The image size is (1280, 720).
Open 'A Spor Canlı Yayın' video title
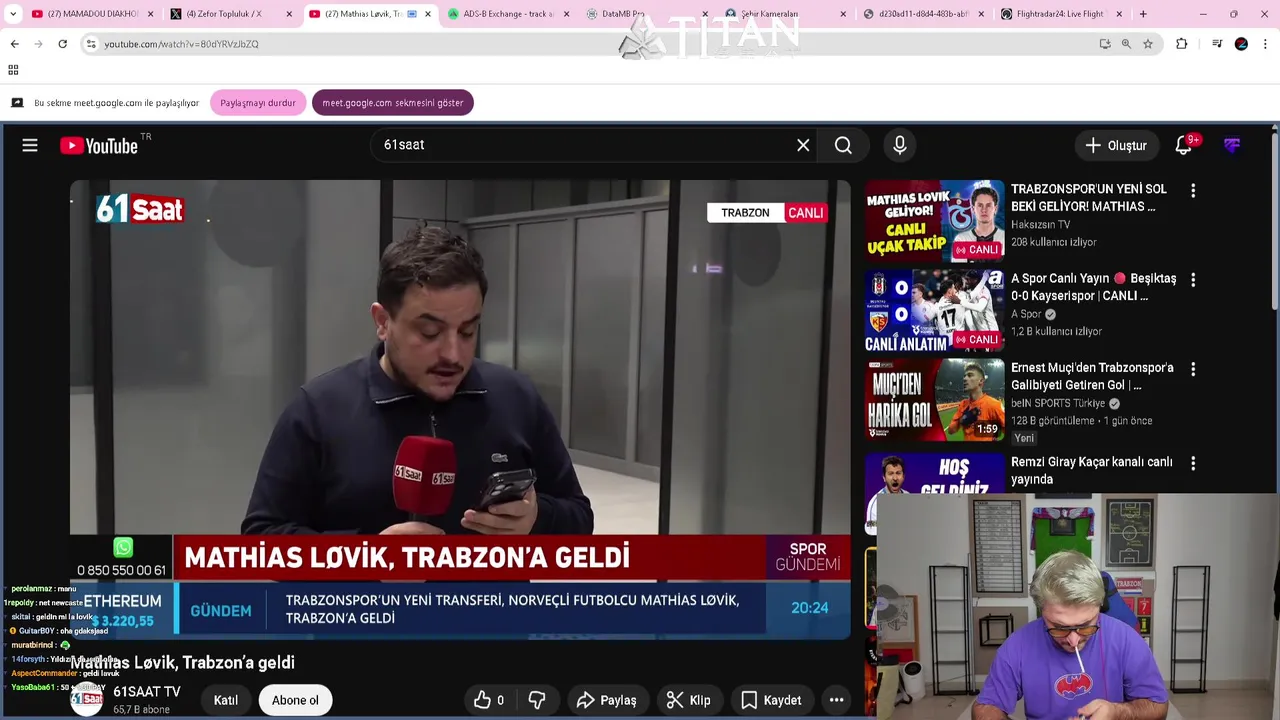[1093, 287]
